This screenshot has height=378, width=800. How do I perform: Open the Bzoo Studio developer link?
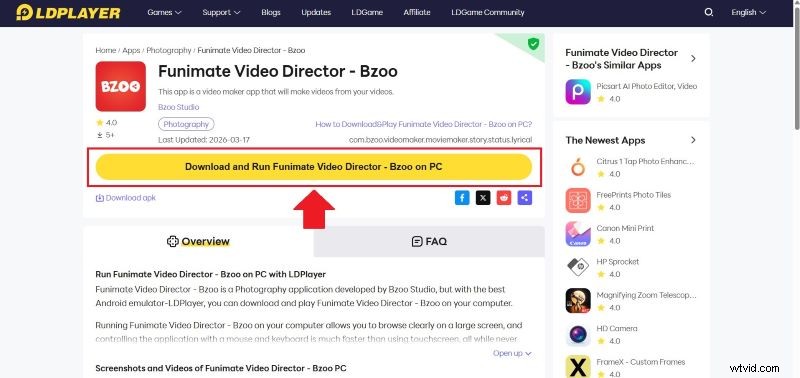click(x=179, y=107)
